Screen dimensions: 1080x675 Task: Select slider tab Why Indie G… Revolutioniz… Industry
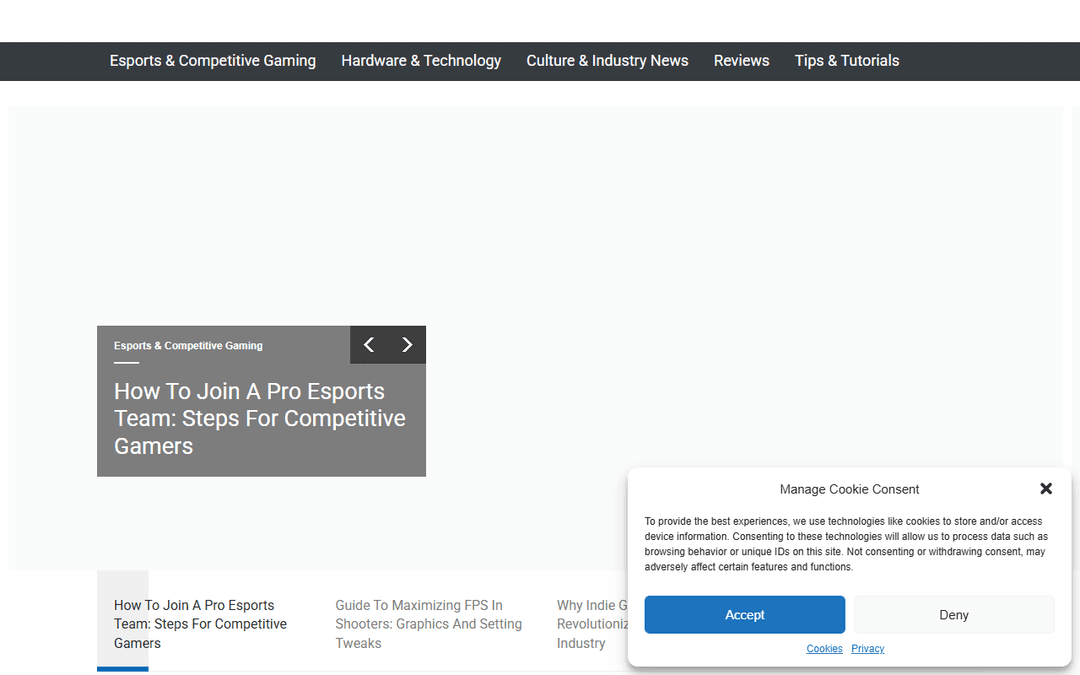tap(592, 624)
